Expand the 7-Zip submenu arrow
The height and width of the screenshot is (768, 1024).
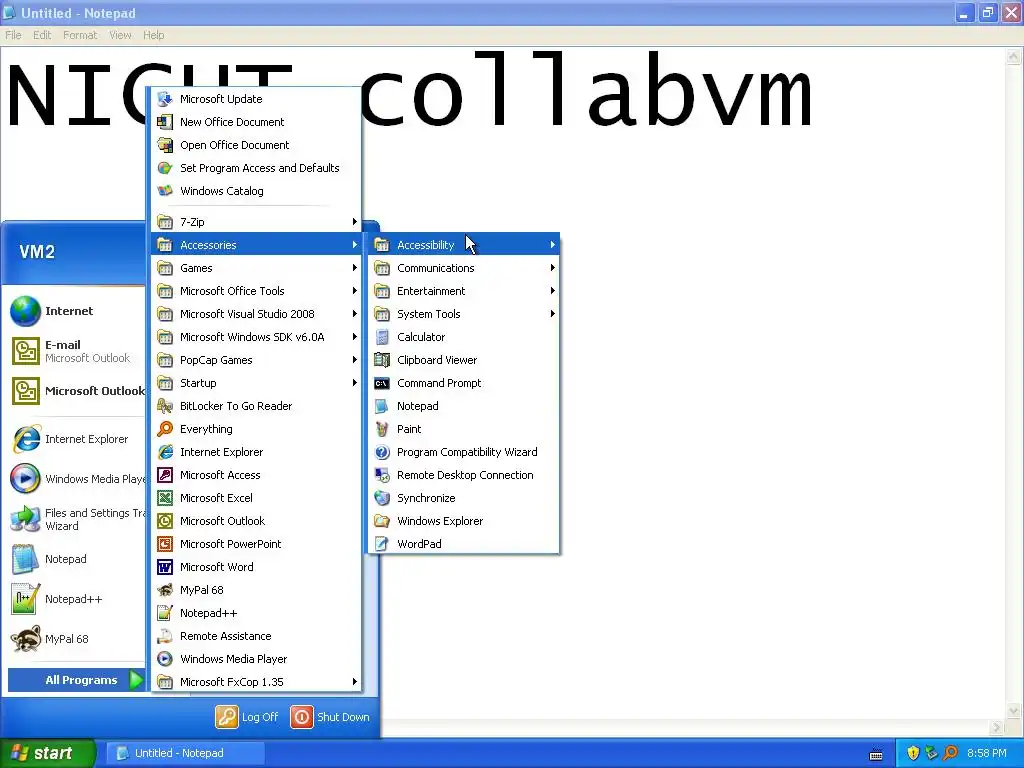tap(355, 222)
